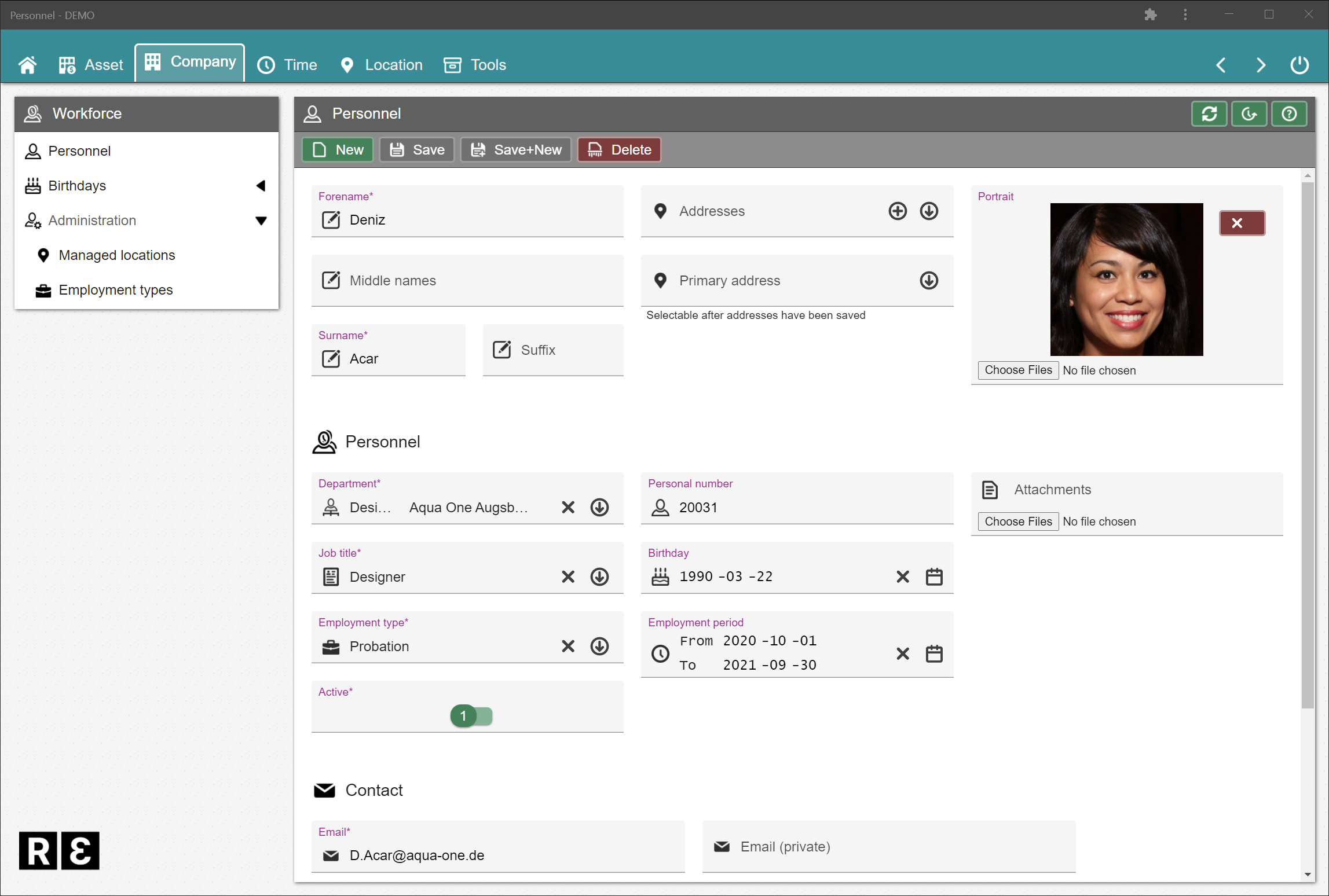Image resolution: width=1329 pixels, height=896 pixels.
Task: Open the Department selection dropdown arrow
Action: click(x=599, y=507)
